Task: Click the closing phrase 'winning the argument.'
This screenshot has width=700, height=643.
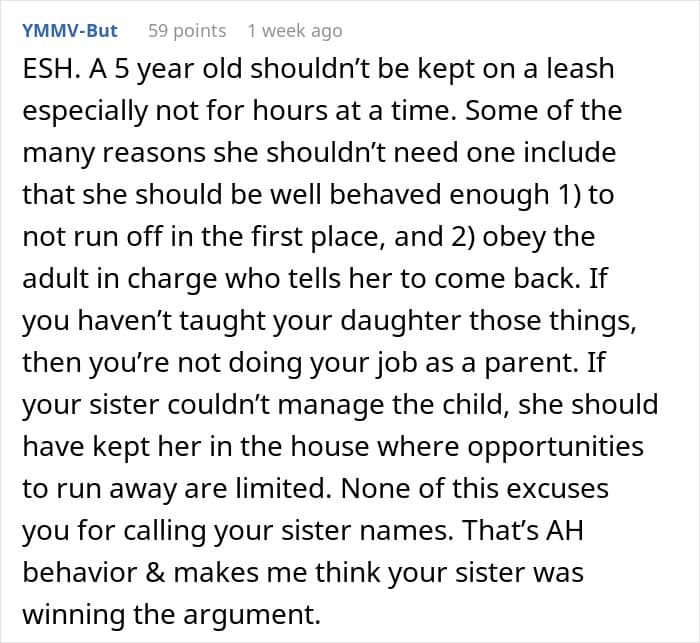Action: (171, 615)
